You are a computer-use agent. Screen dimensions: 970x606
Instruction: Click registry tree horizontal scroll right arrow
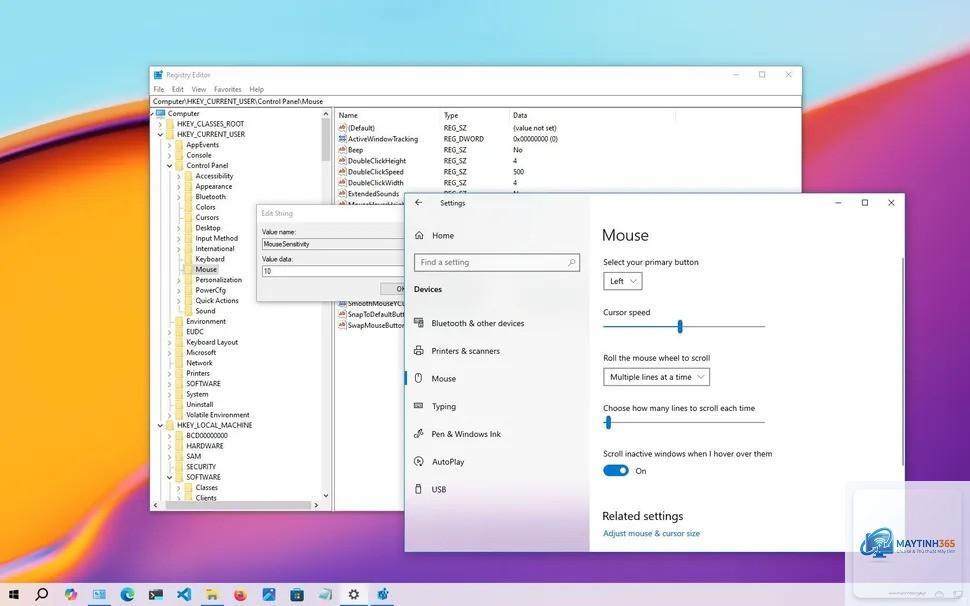tap(316, 505)
